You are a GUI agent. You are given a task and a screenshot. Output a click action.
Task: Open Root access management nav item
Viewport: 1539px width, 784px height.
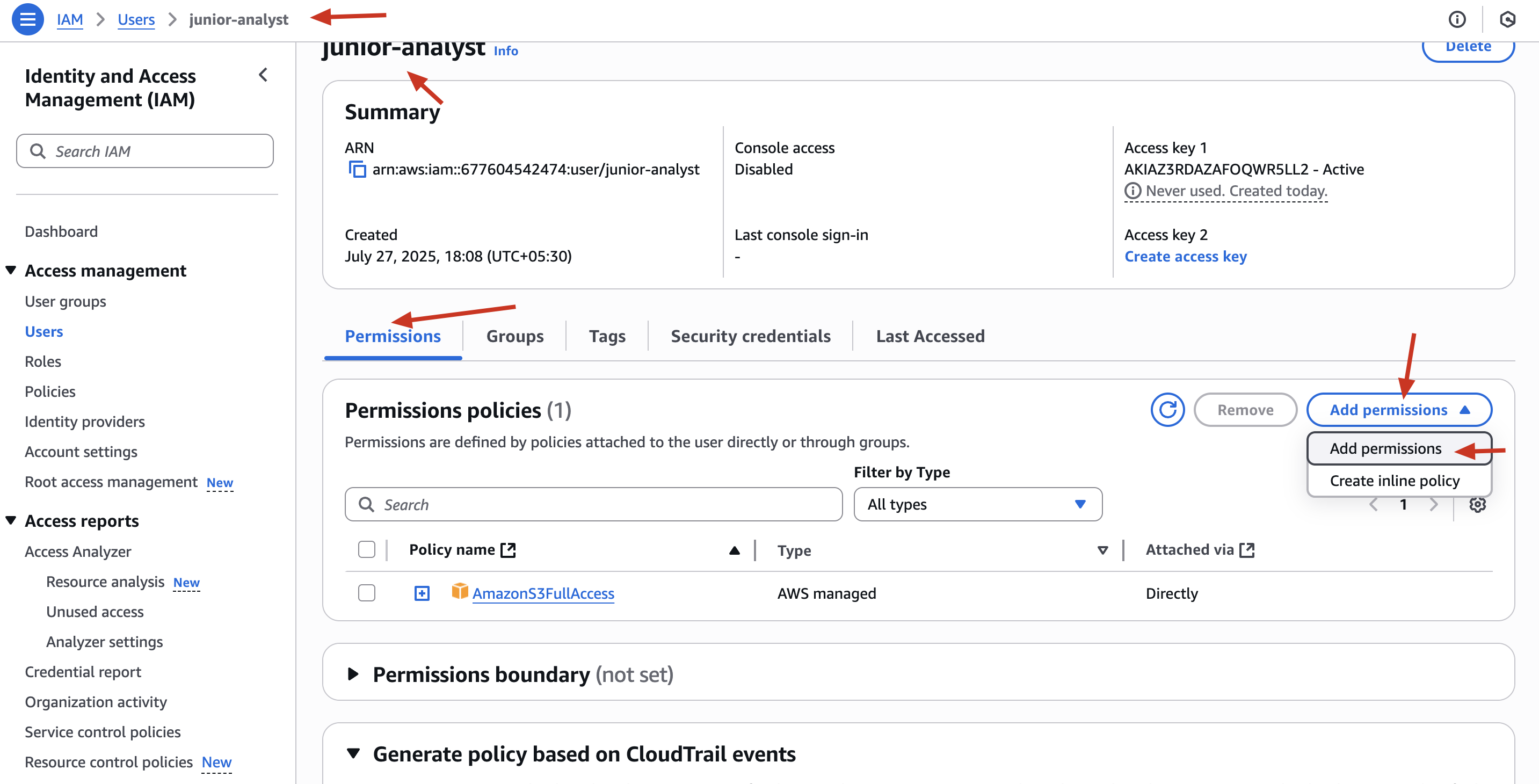(111, 482)
